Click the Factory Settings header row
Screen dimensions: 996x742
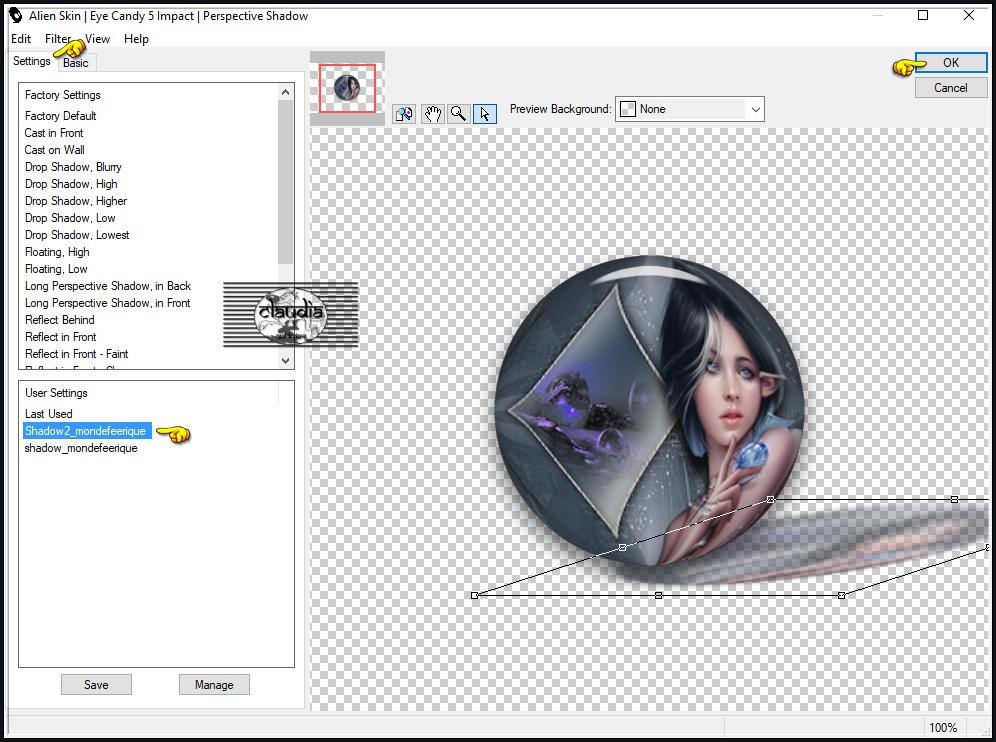tap(62, 95)
